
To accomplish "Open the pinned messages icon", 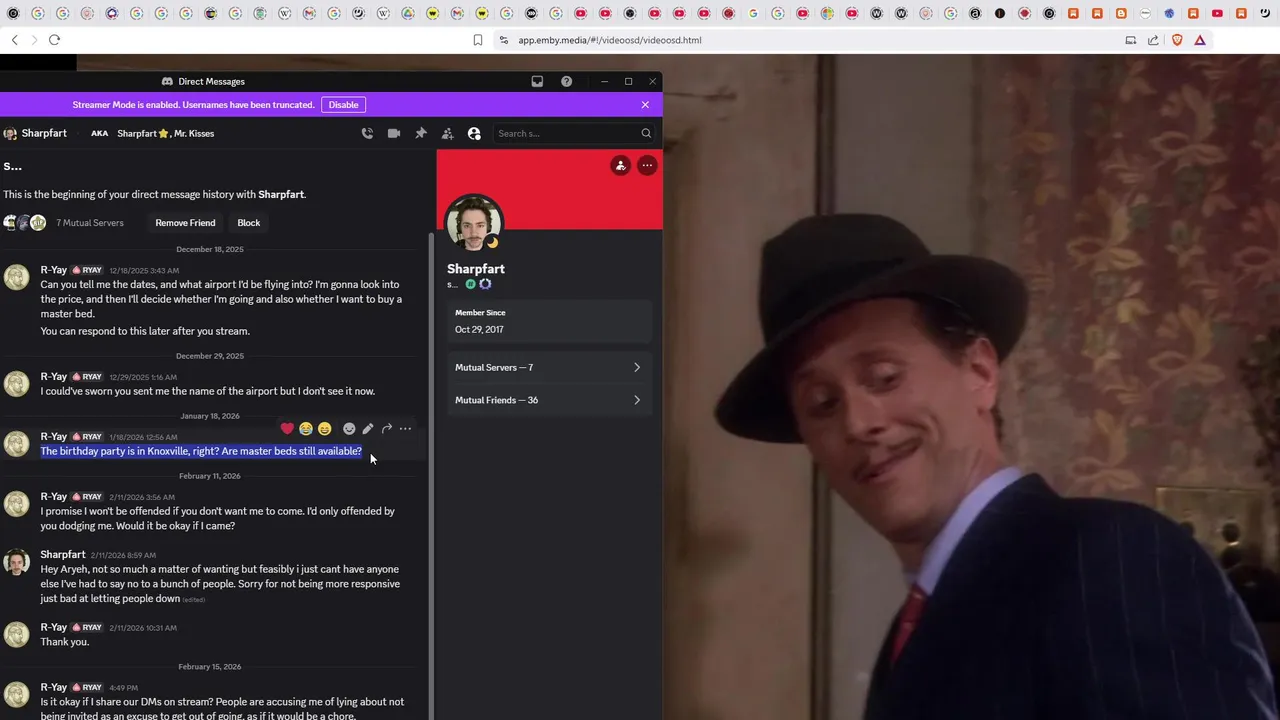I will click(421, 133).
